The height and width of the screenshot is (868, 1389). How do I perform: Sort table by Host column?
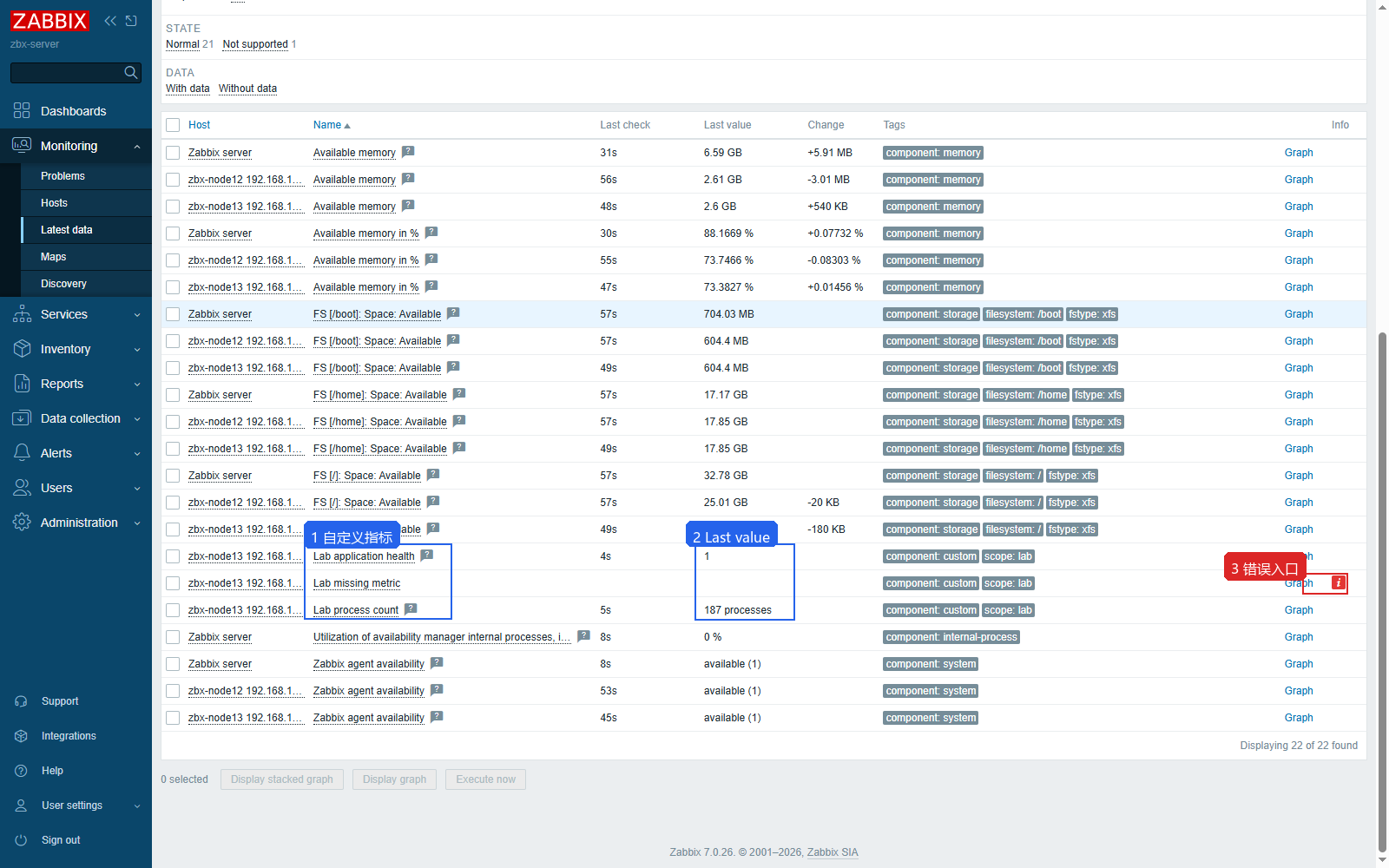(x=199, y=125)
